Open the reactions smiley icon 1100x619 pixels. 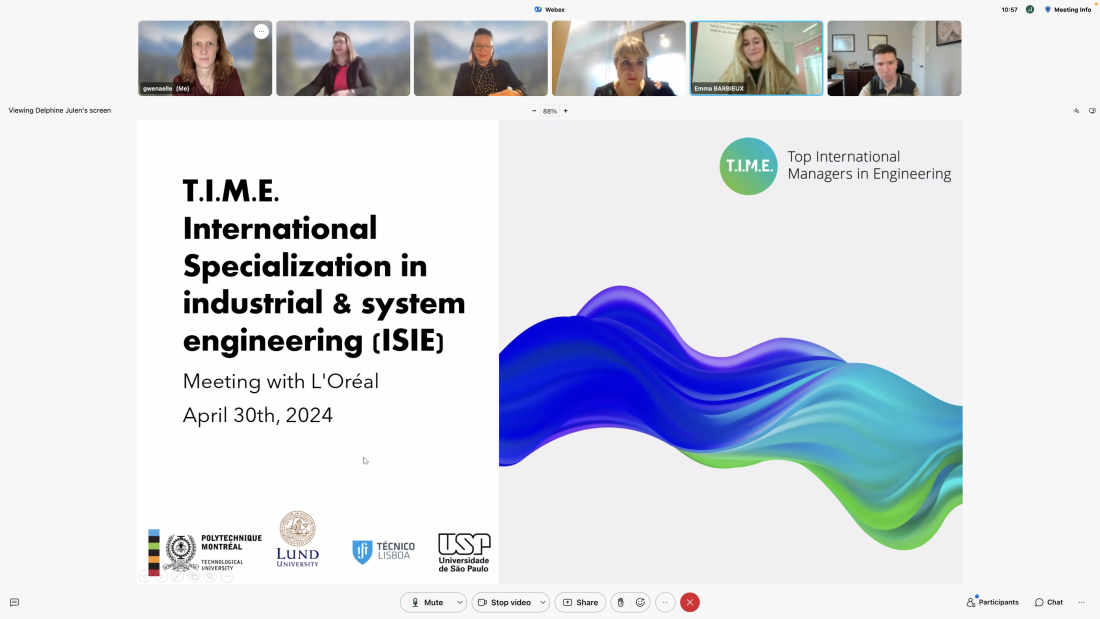(640, 602)
